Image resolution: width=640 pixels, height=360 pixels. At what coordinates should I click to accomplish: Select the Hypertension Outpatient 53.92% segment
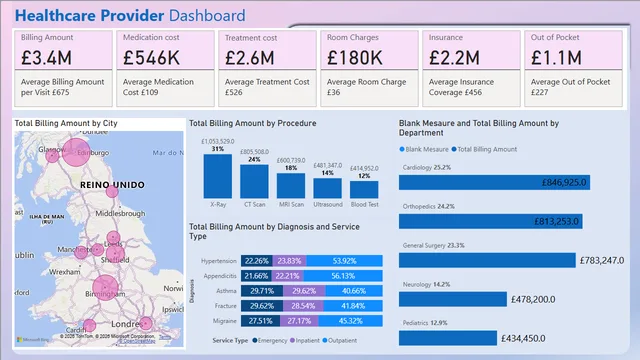[x=344, y=261]
